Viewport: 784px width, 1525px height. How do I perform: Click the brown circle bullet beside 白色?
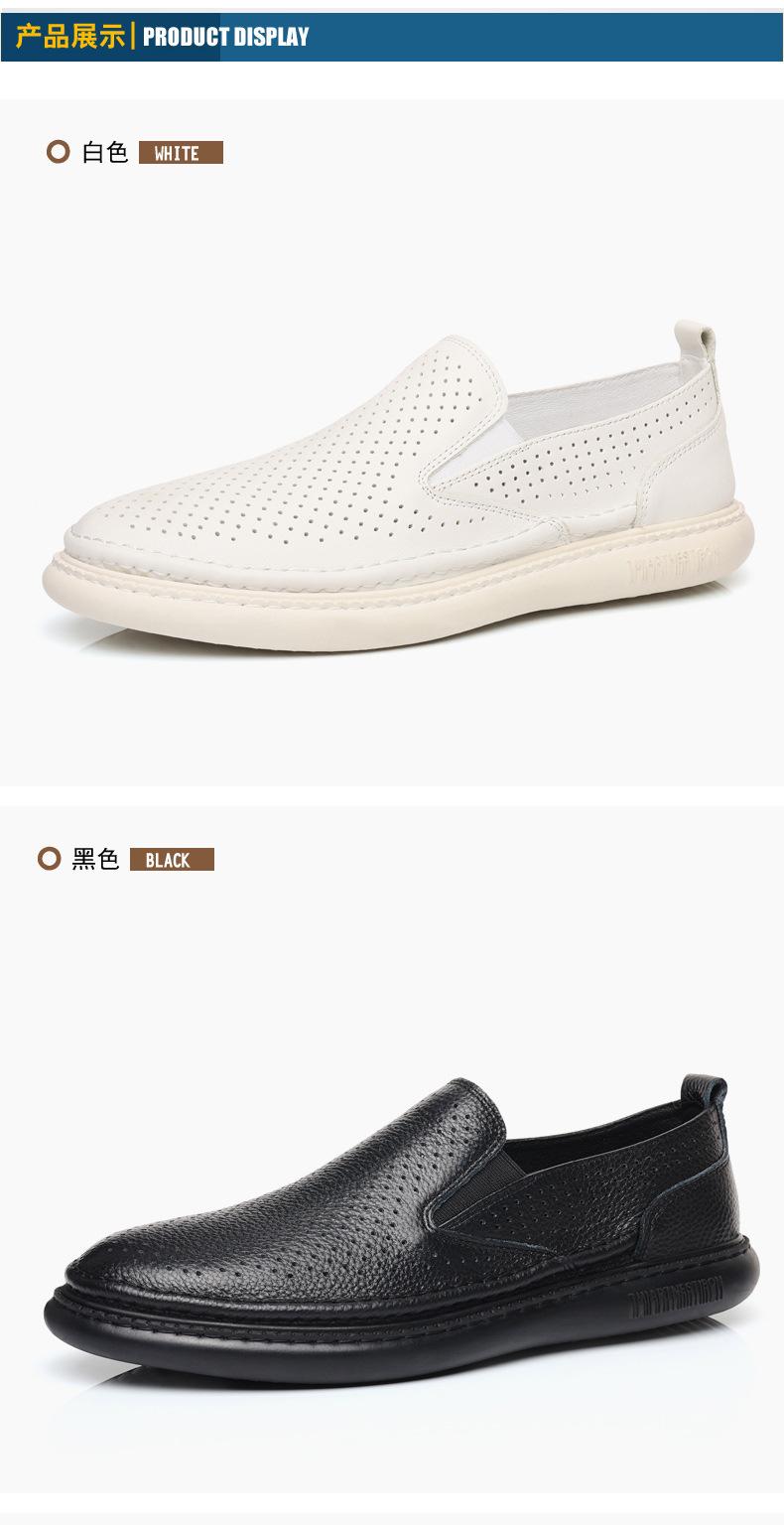pyautogui.click(x=59, y=152)
